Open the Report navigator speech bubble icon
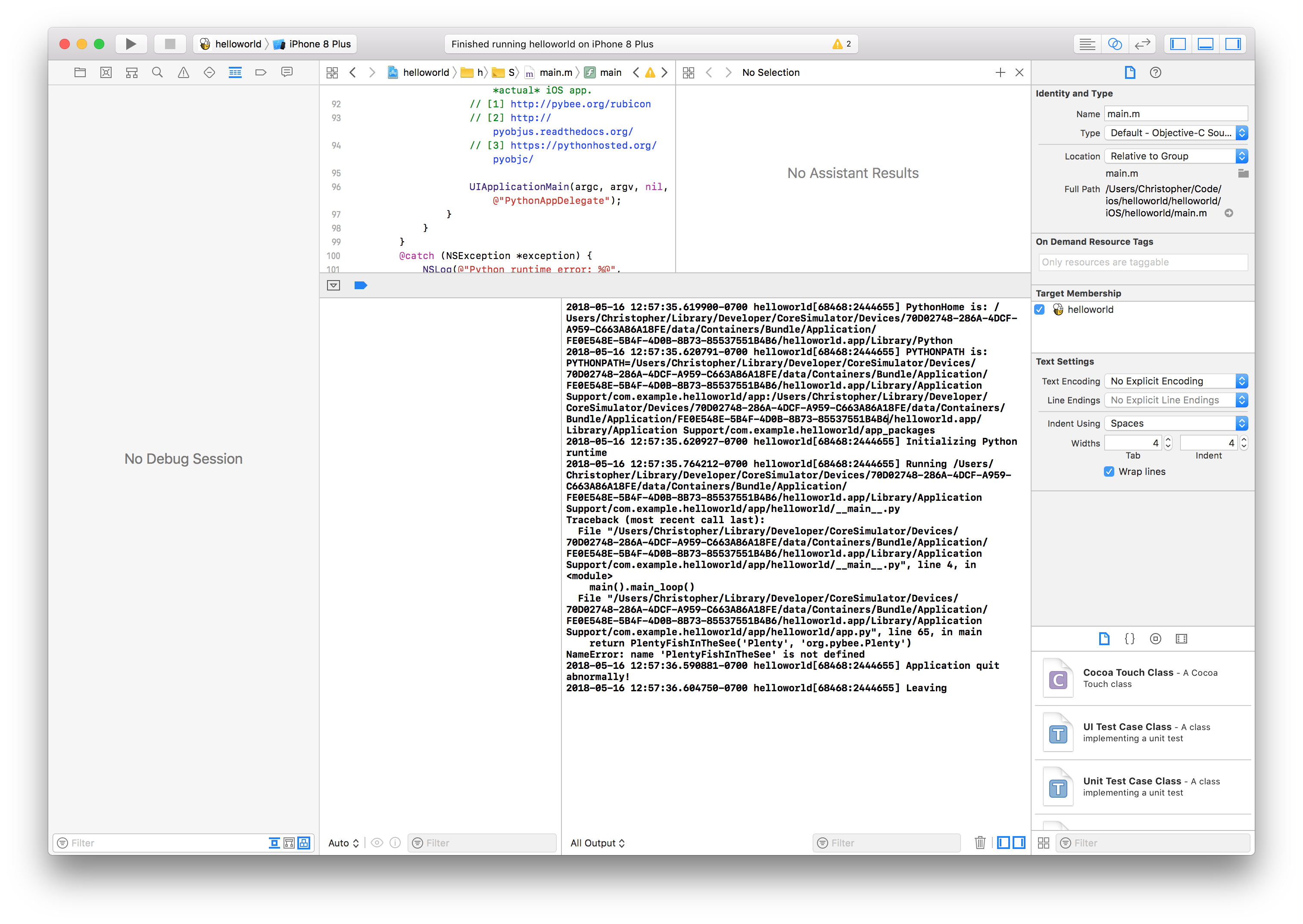Viewport: 1303px width, 924px height. coord(287,72)
